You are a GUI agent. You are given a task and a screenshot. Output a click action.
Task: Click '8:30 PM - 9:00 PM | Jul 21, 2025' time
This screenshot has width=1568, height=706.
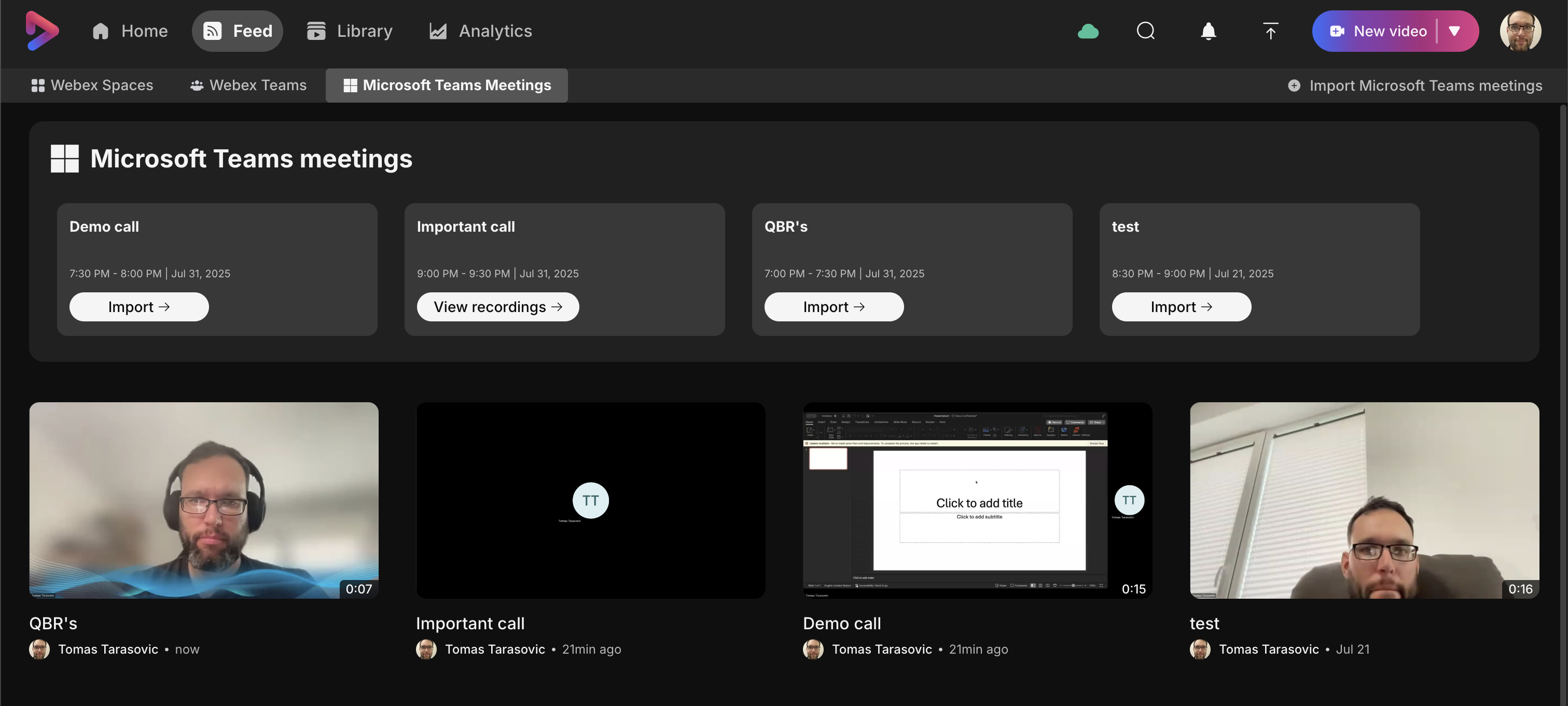[1192, 274]
